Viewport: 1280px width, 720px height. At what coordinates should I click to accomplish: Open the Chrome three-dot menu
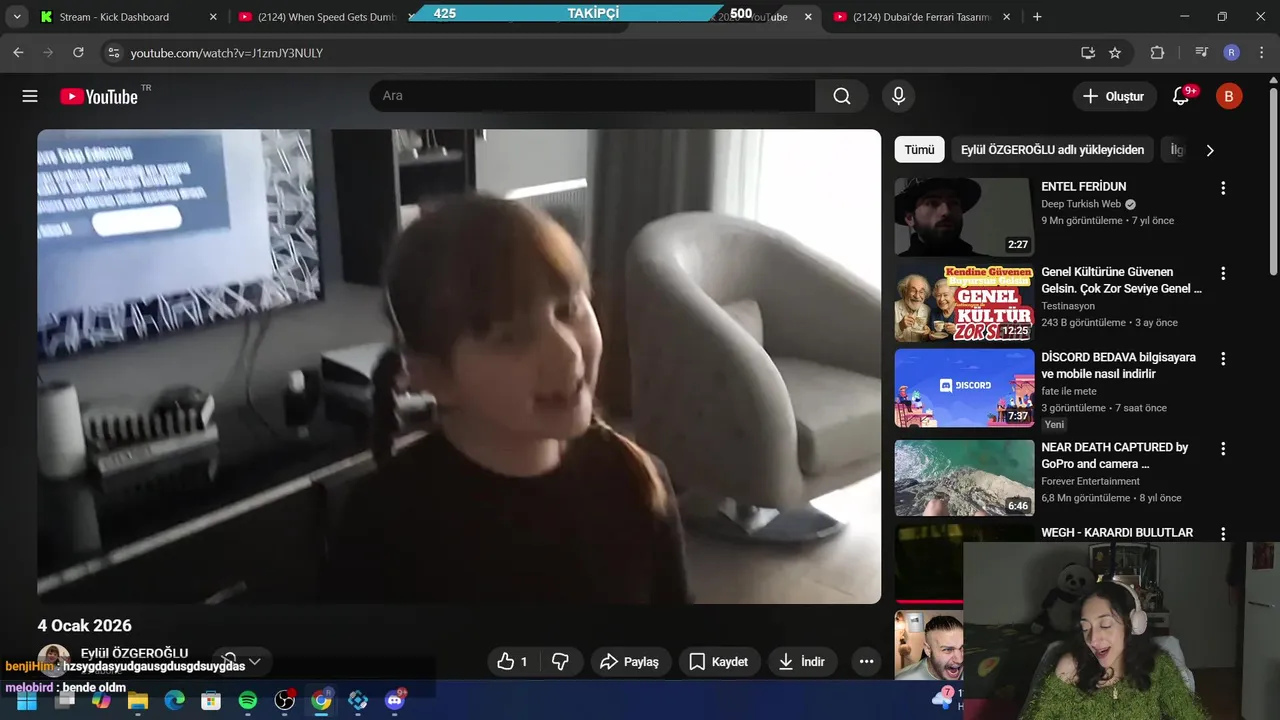point(1261,53)
